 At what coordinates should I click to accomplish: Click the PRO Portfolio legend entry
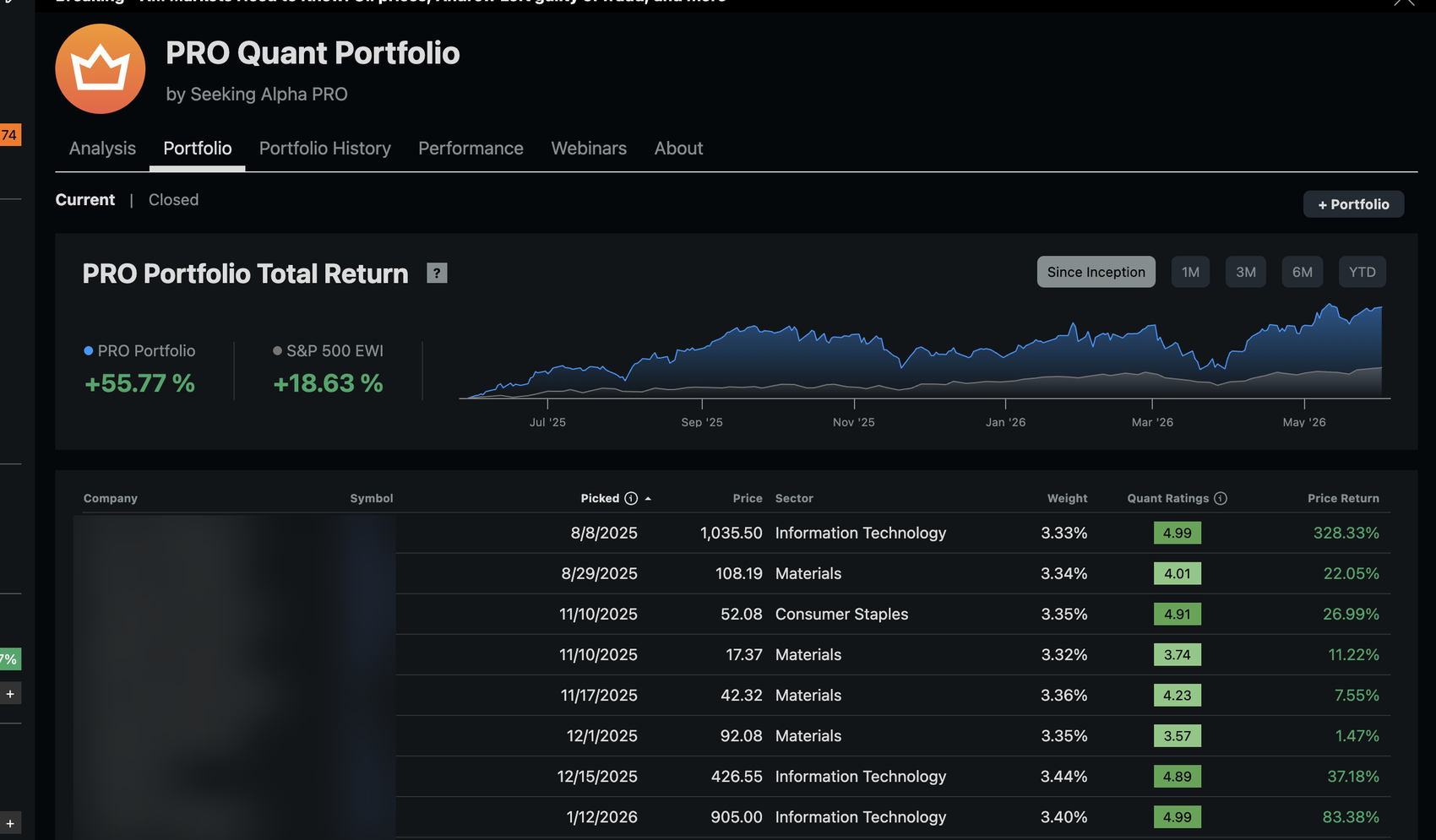[139, 350]
